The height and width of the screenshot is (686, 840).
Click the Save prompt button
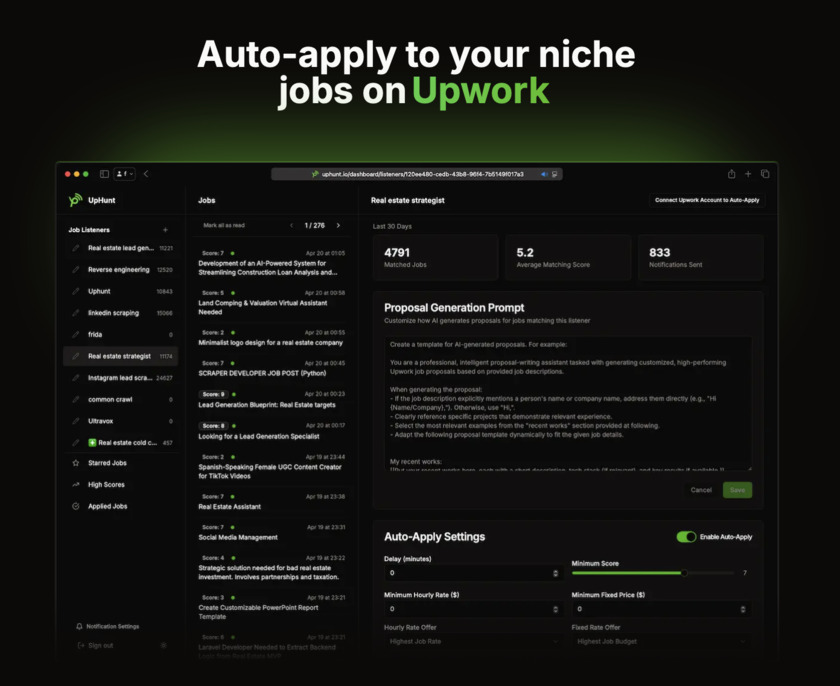(737, 490)
